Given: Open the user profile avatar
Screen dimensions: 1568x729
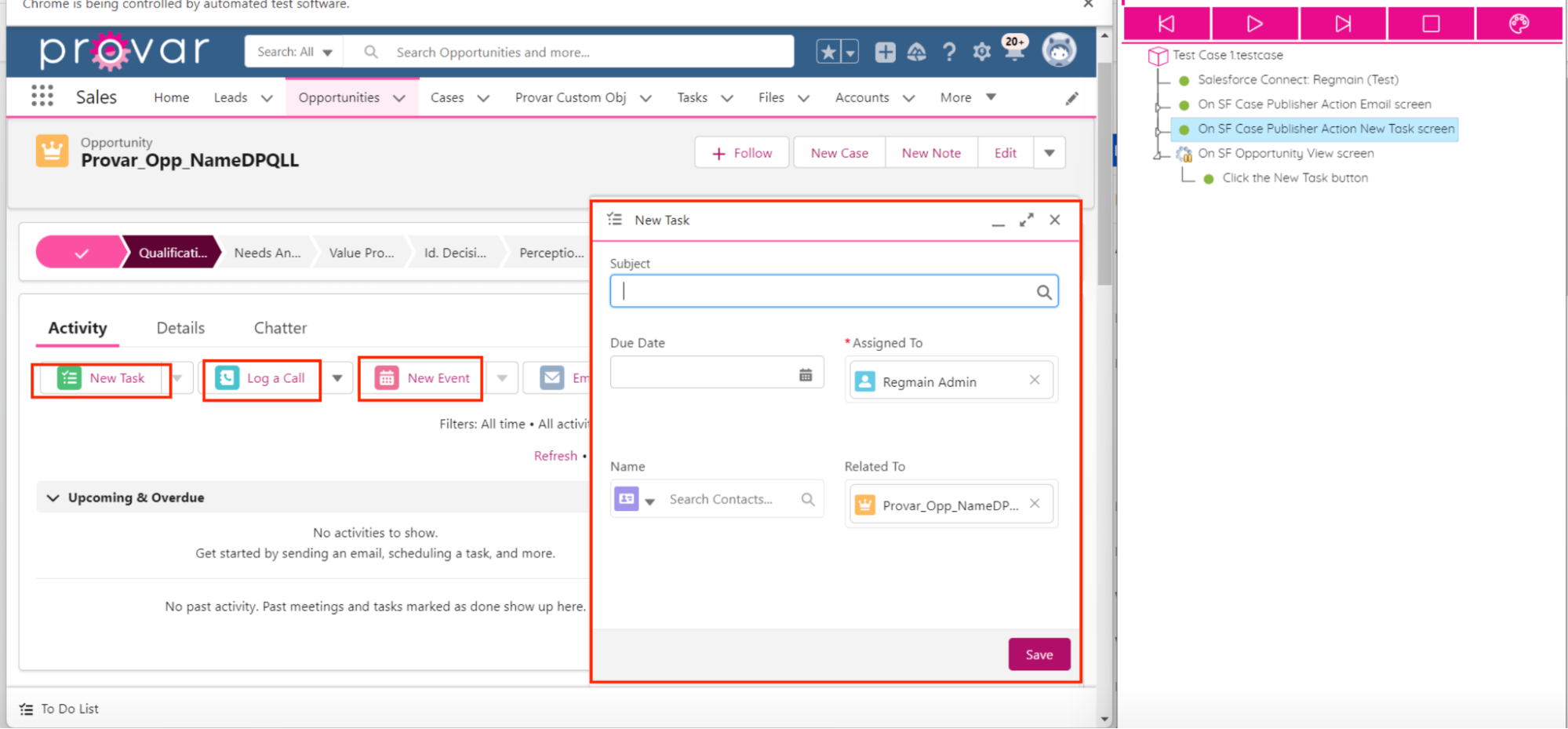Looking at the screenshot, I should pyautogui.click(x=1059, y=49).
